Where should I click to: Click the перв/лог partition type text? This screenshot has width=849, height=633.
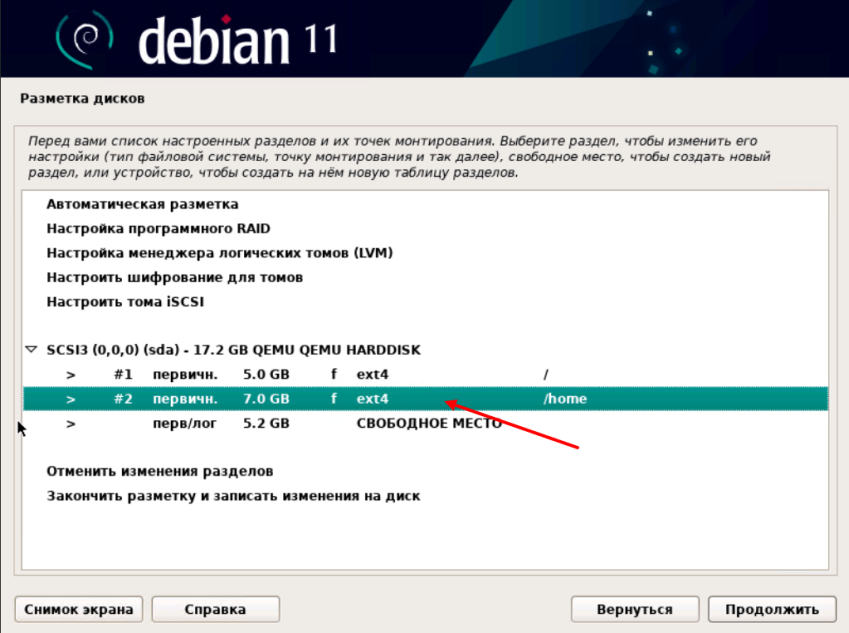(x=184, y=423)
